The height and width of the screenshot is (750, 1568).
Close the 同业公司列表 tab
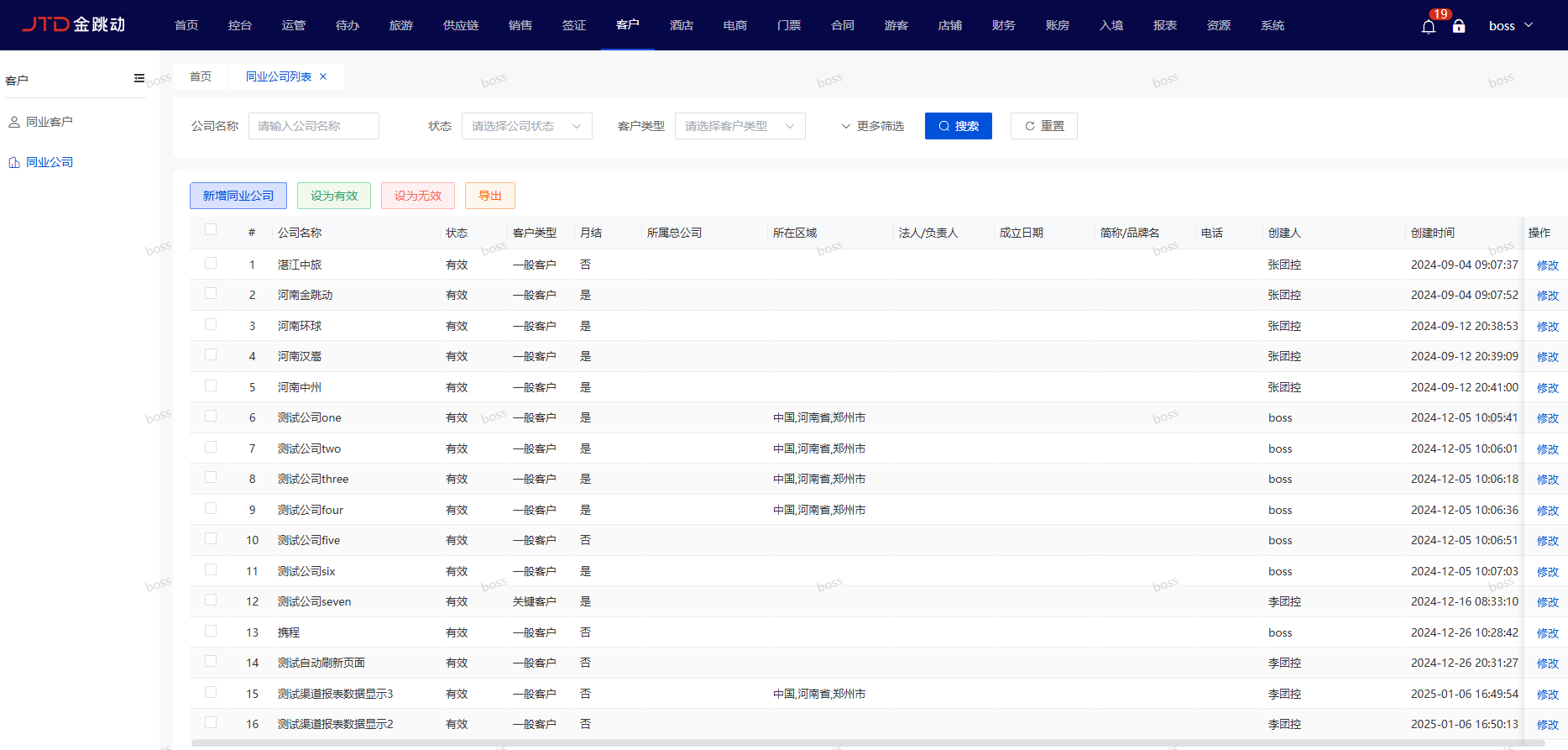(x=323, y=76)
